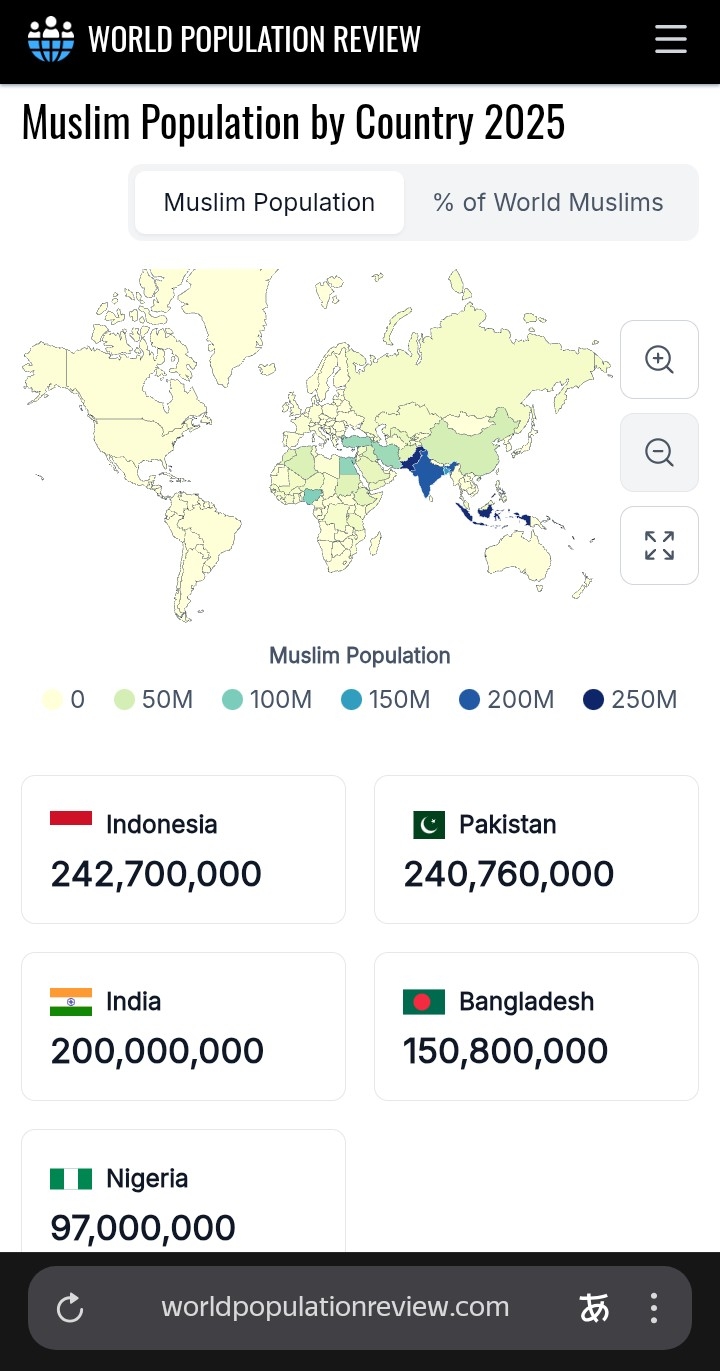
Task: Select the Muslim Population tab
Action: click(x=269, y=202)
